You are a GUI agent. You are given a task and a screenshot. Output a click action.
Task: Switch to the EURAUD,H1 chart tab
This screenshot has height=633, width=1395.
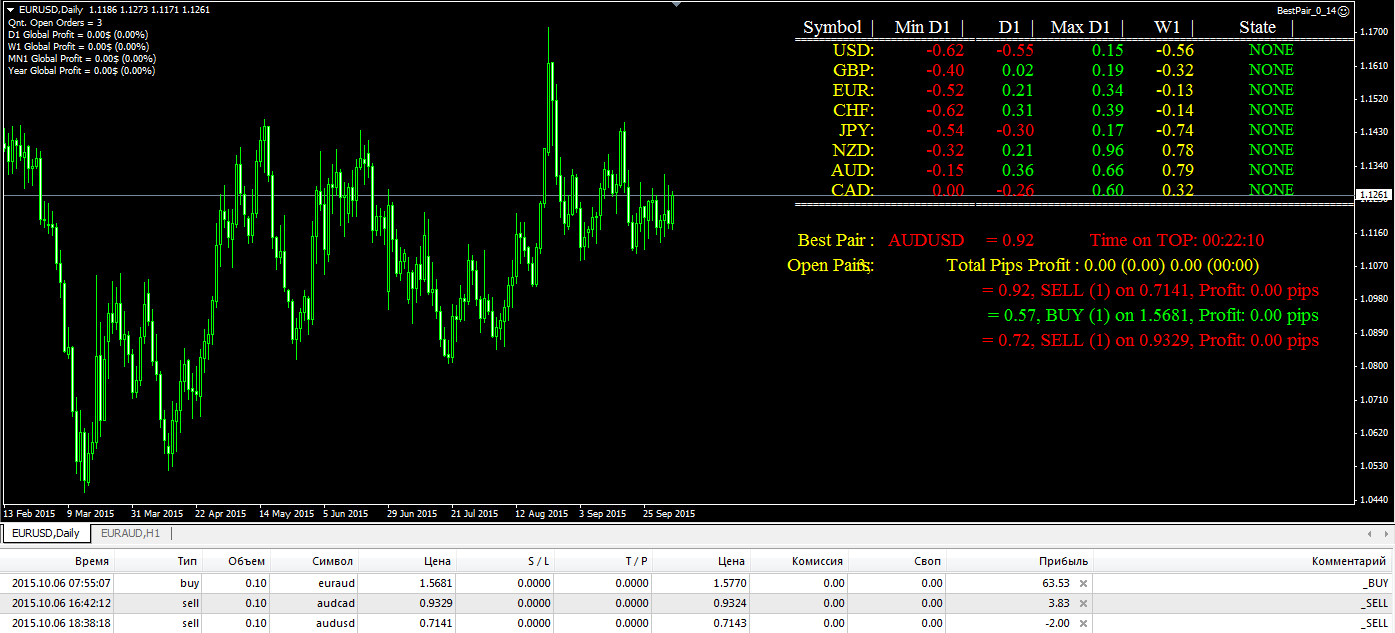[130, 533]
